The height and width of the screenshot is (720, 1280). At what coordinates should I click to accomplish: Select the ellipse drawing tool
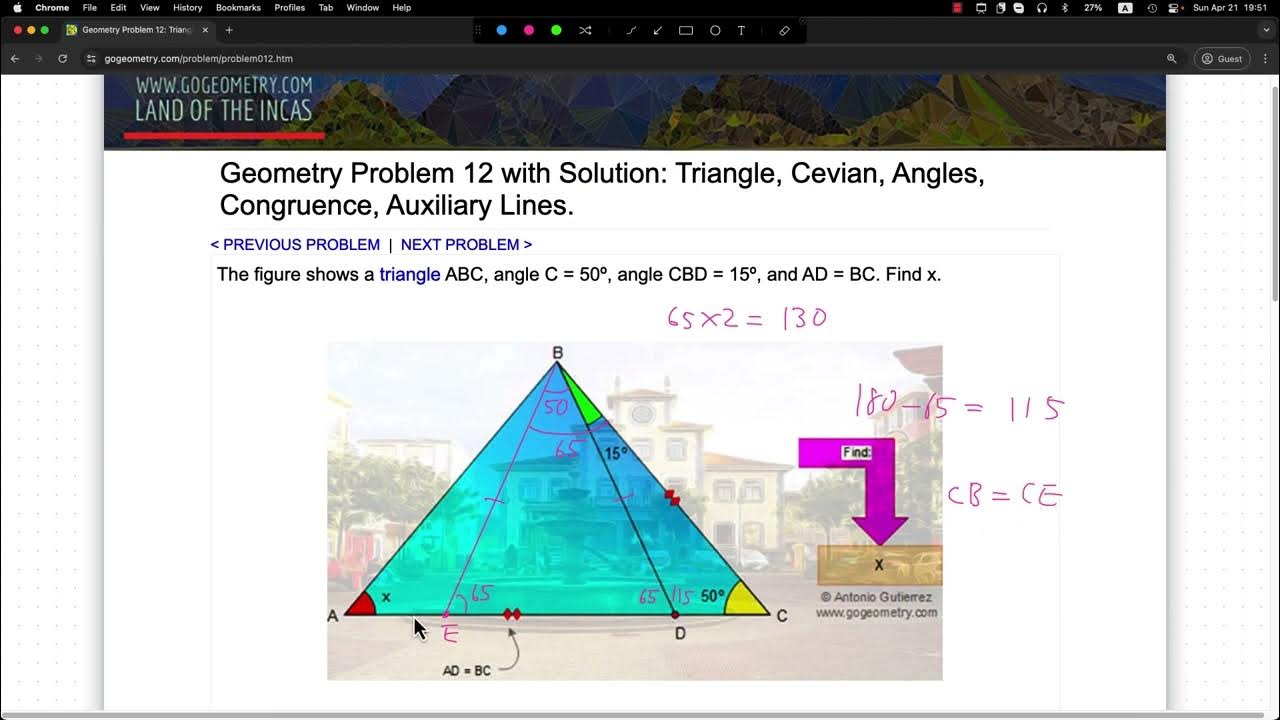tap(715, 30)
